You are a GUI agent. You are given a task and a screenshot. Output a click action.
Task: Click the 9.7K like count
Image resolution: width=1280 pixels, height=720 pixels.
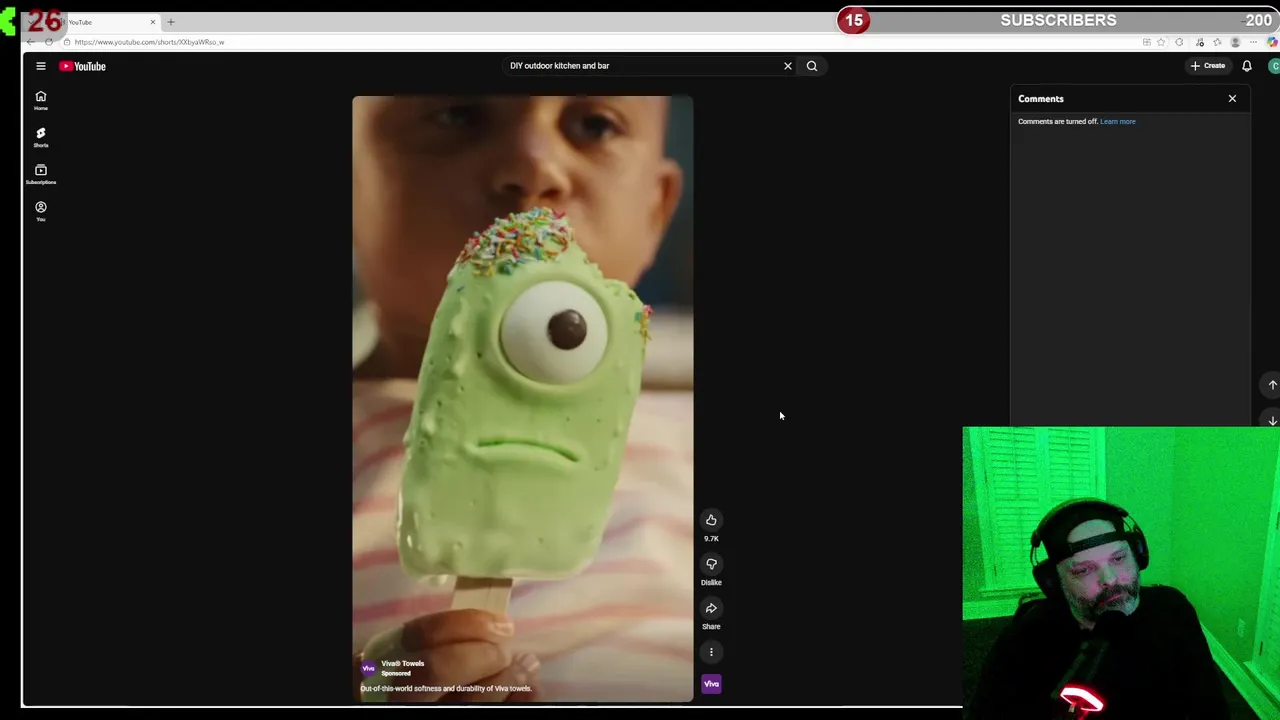(711, 539)
